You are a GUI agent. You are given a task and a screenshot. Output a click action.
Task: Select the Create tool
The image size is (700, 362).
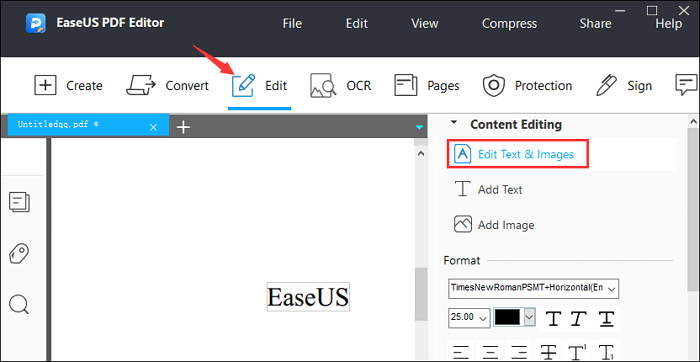pos(68,85)
